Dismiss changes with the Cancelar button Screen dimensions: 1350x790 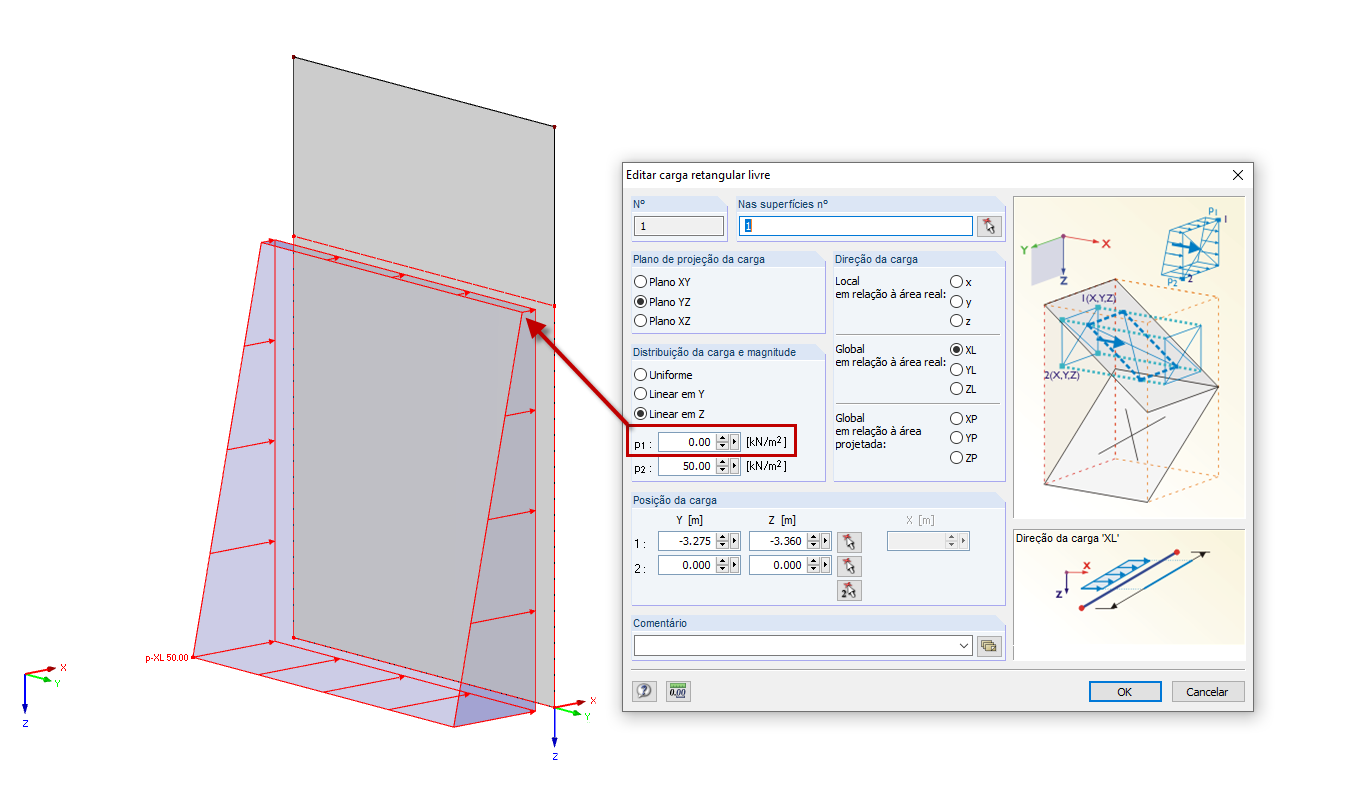tap(1207, 690)
